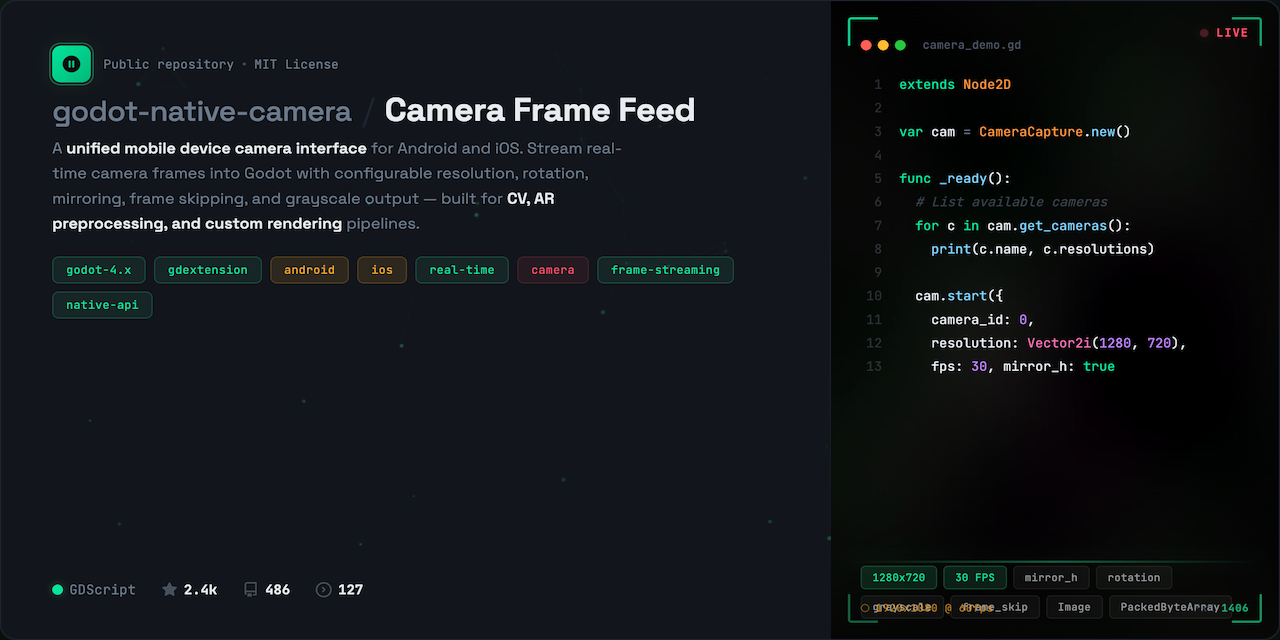Click the GDScript language label
Screen dimensions: 1280x640
tap(102, 590)
